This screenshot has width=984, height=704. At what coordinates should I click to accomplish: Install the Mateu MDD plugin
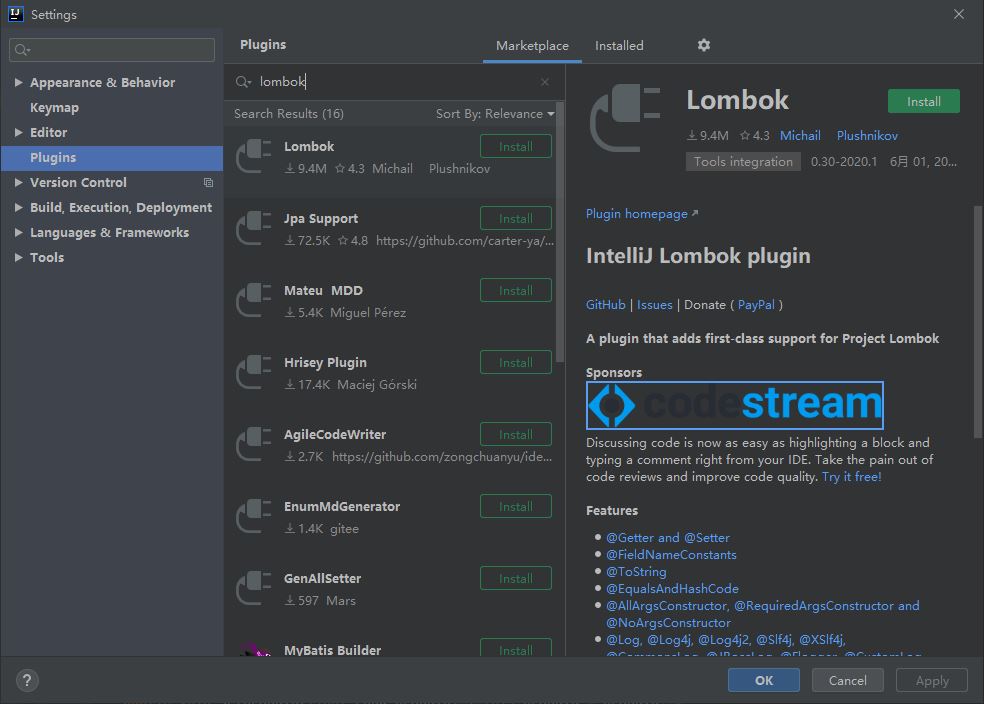[516, 291]
